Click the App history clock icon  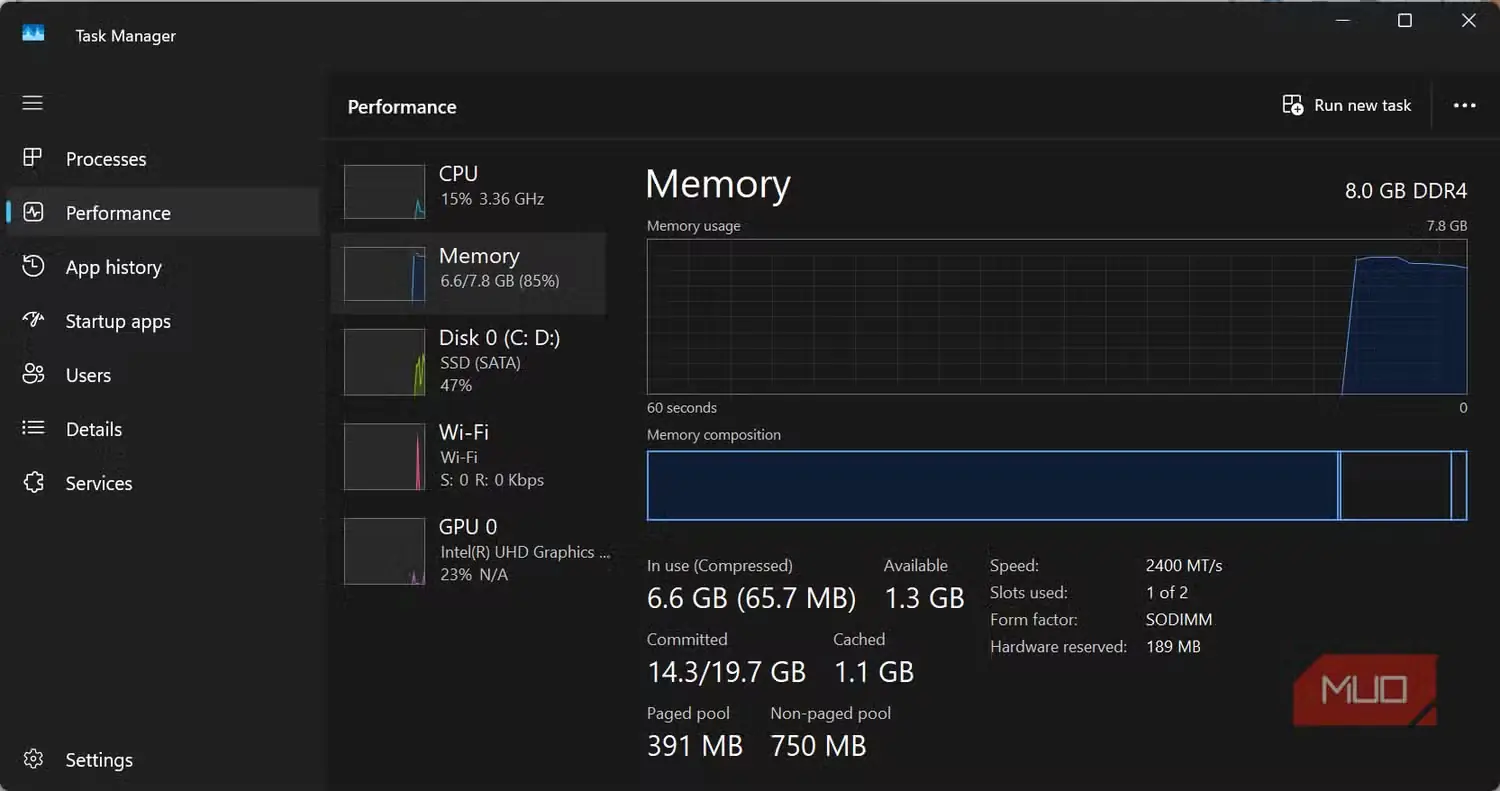[x=33, y=266]
